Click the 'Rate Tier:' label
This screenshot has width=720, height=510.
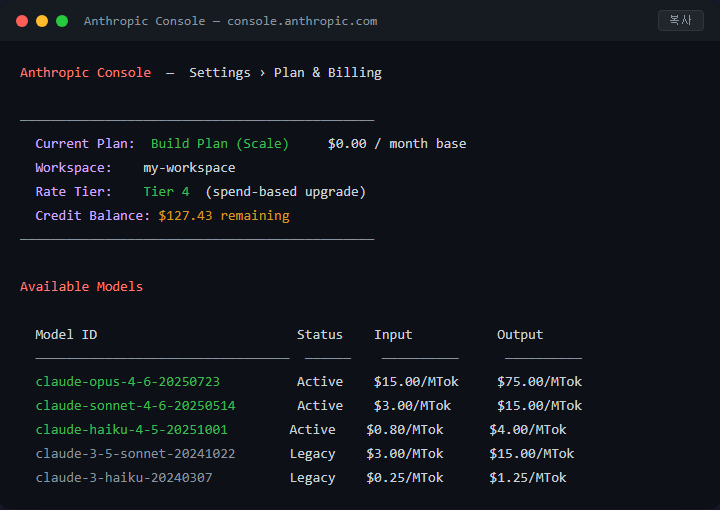tap(73, 191)
